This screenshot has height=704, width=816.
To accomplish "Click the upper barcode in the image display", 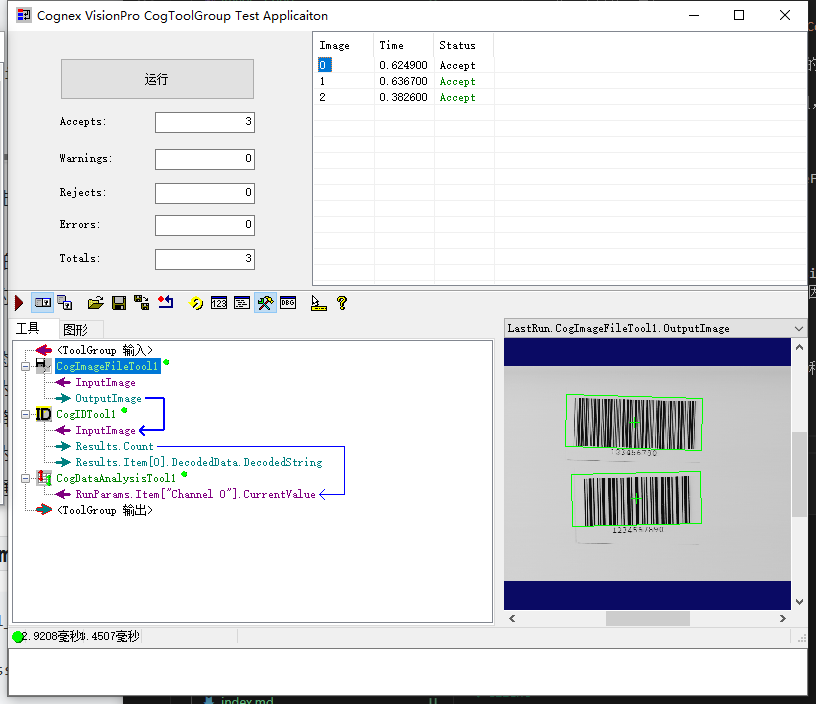I will [634, 423].
